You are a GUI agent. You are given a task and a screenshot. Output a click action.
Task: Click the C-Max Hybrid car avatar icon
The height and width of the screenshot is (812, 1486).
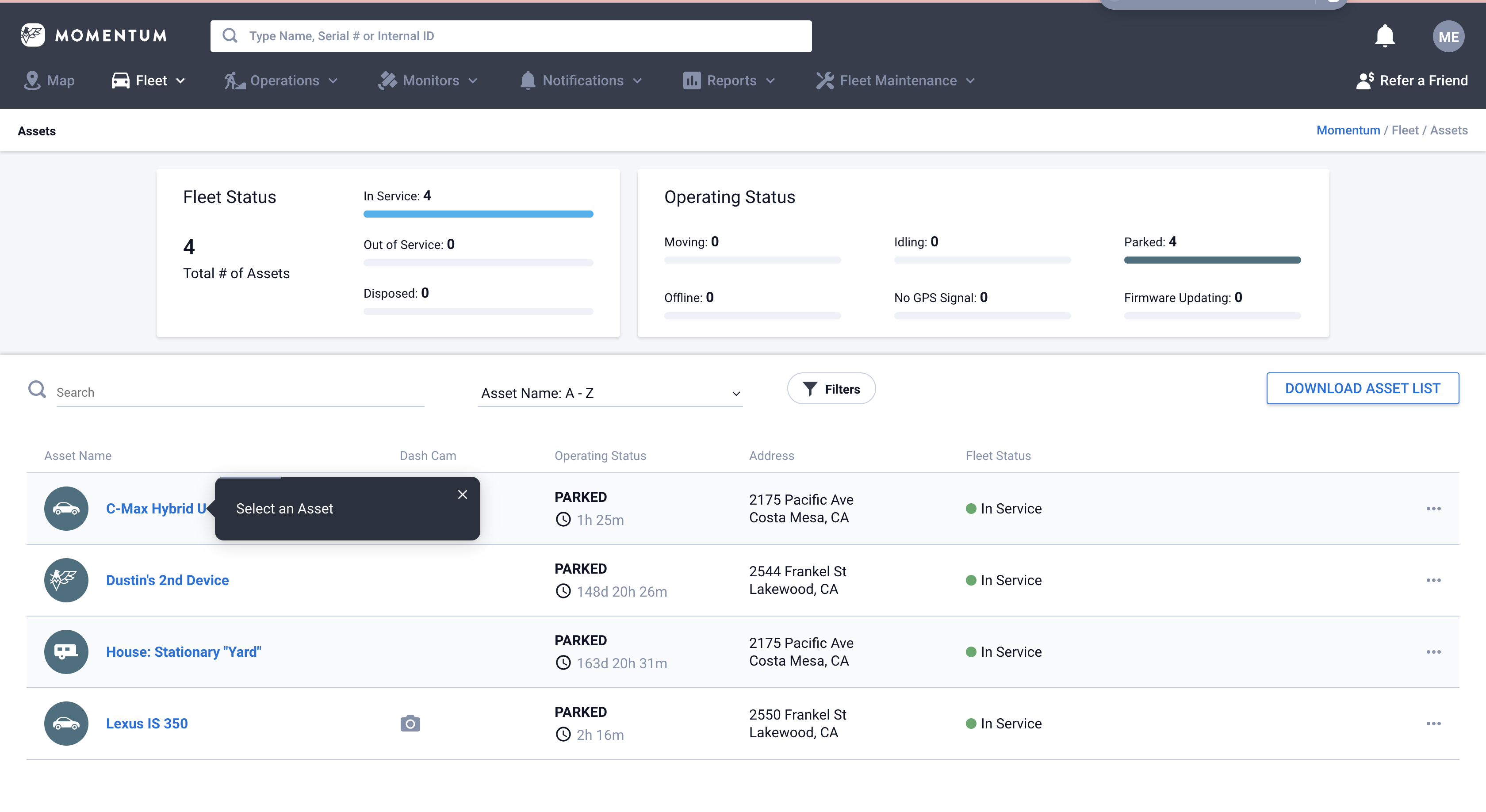pyautogui.click(x=66, y=509)
